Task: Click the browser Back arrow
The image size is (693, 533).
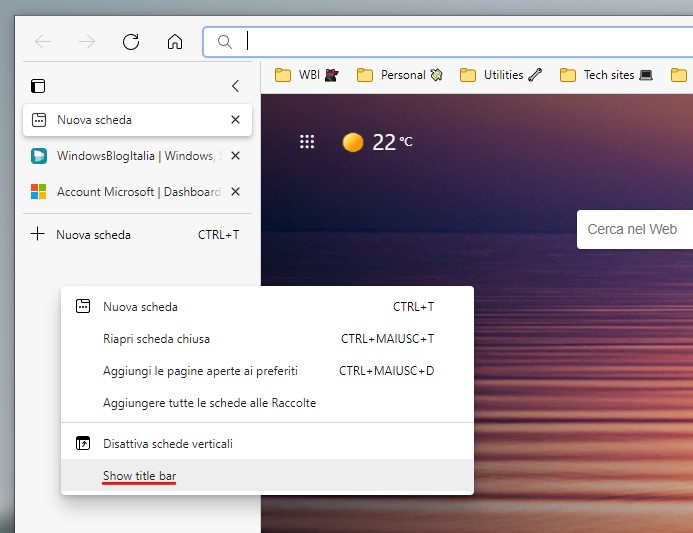Action: tap(43, 42)
